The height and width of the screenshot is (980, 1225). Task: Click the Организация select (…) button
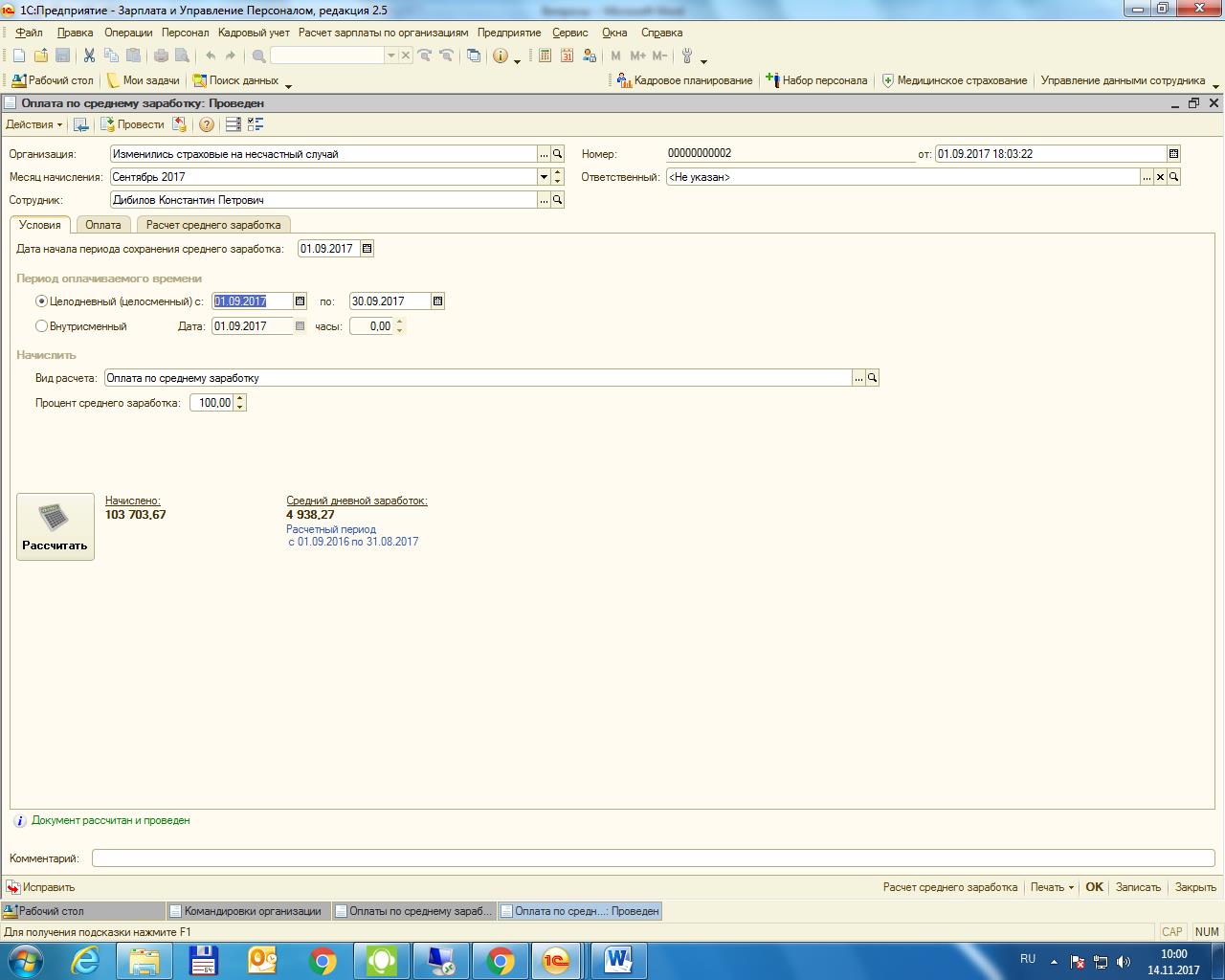(545, 153)
